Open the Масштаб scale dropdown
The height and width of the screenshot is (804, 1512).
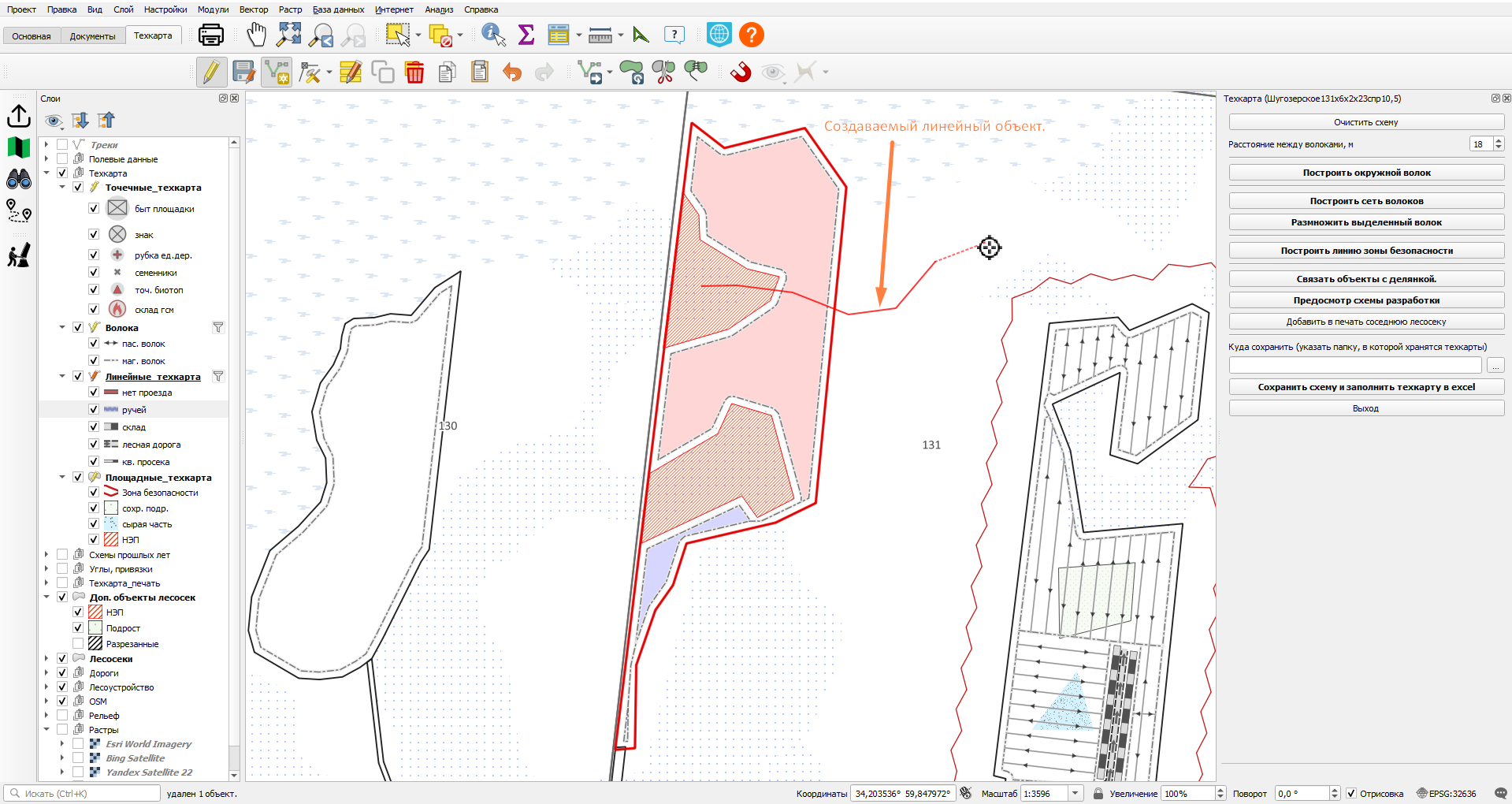[1075, 794]
